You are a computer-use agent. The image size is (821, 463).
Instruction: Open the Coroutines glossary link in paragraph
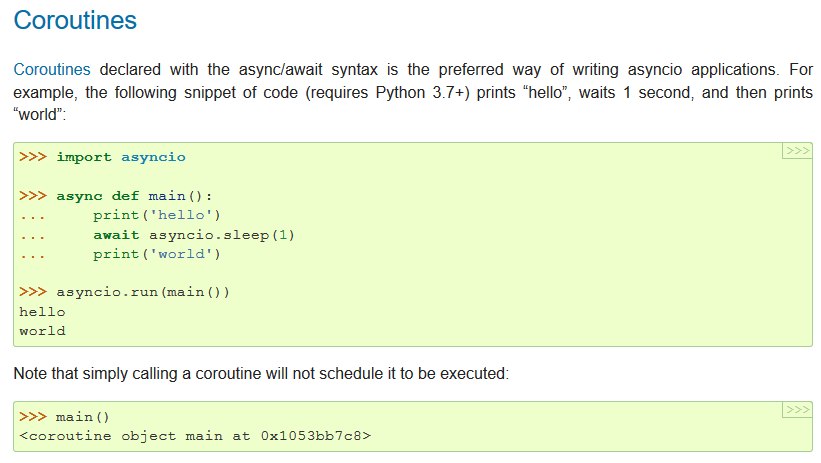tap(52, 69)
